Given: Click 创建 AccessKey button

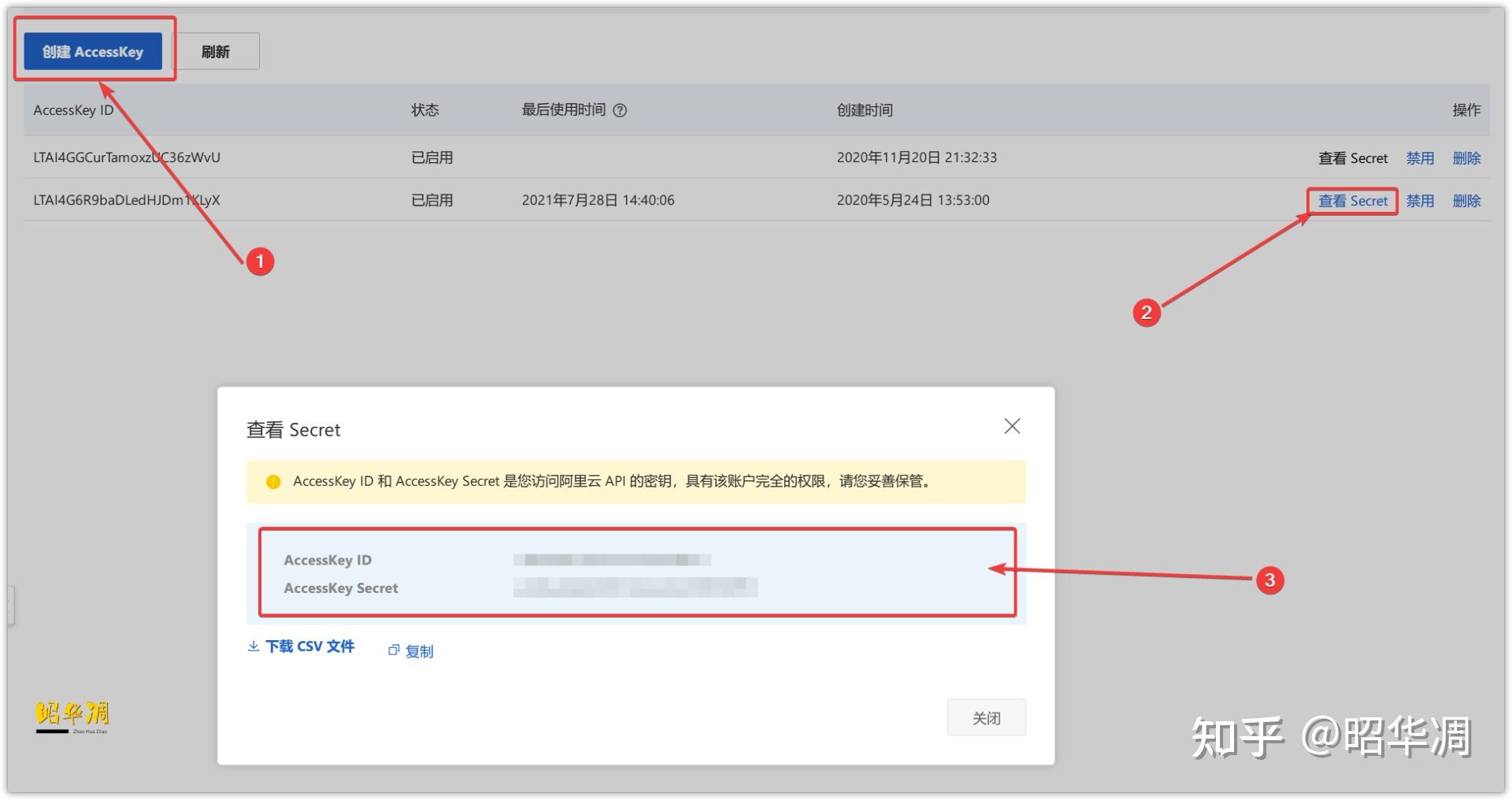Looking at the screenshot, I should 92,50.
